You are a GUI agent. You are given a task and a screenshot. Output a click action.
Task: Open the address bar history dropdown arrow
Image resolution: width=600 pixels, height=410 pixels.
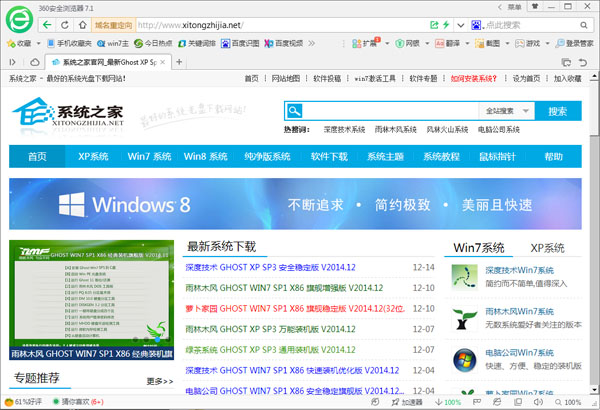[461, 25]
